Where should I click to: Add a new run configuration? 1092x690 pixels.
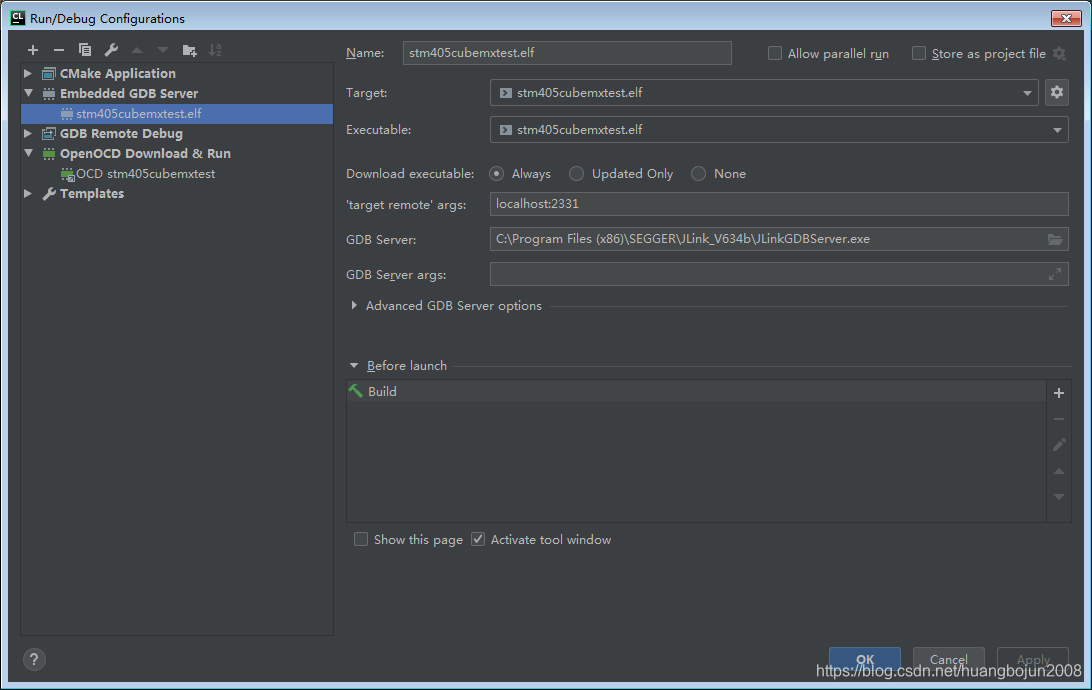coord(32,49)
